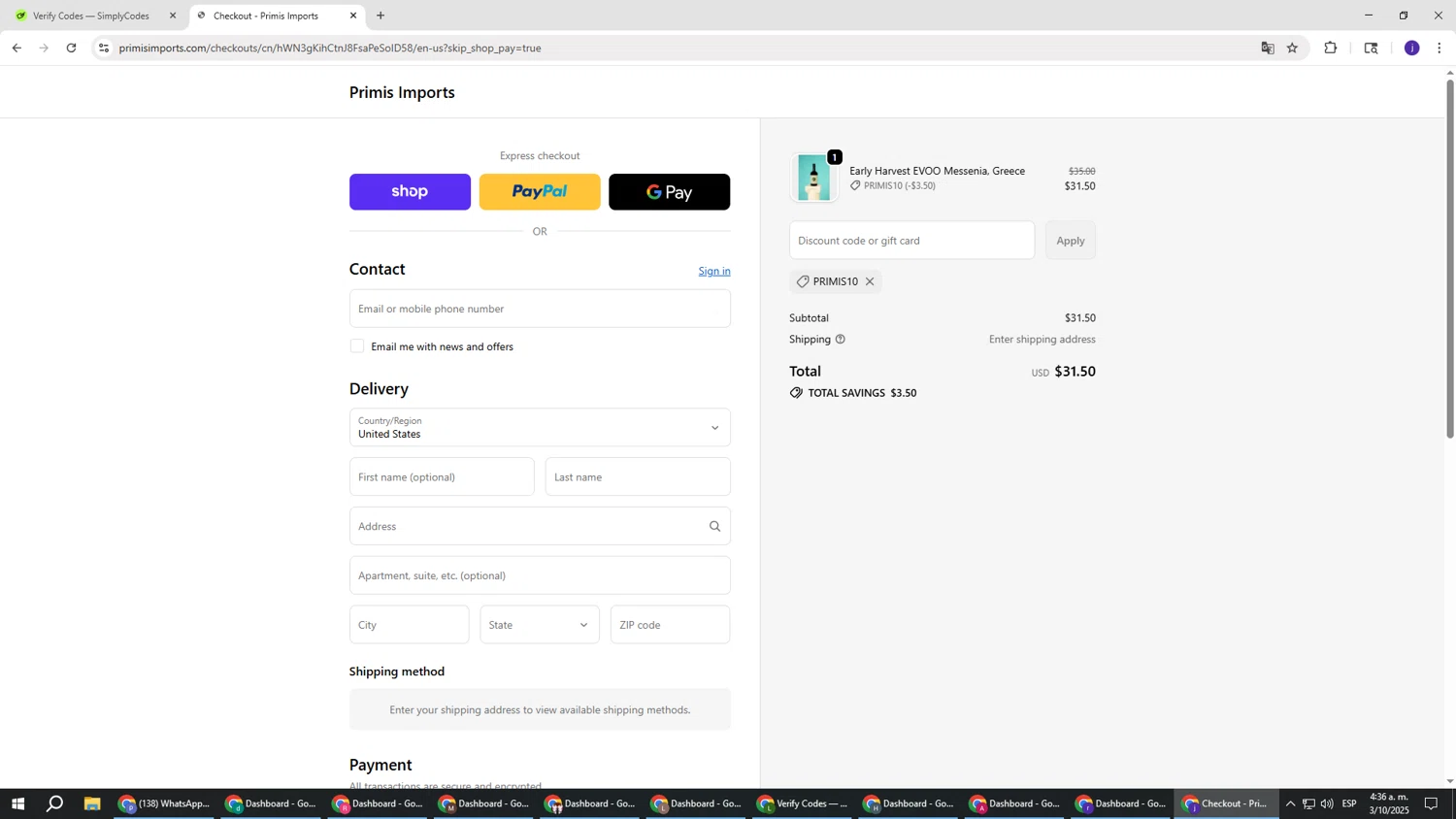
Task: Close the Checkout - Primis Imports tab
Action: pos(353,16)
